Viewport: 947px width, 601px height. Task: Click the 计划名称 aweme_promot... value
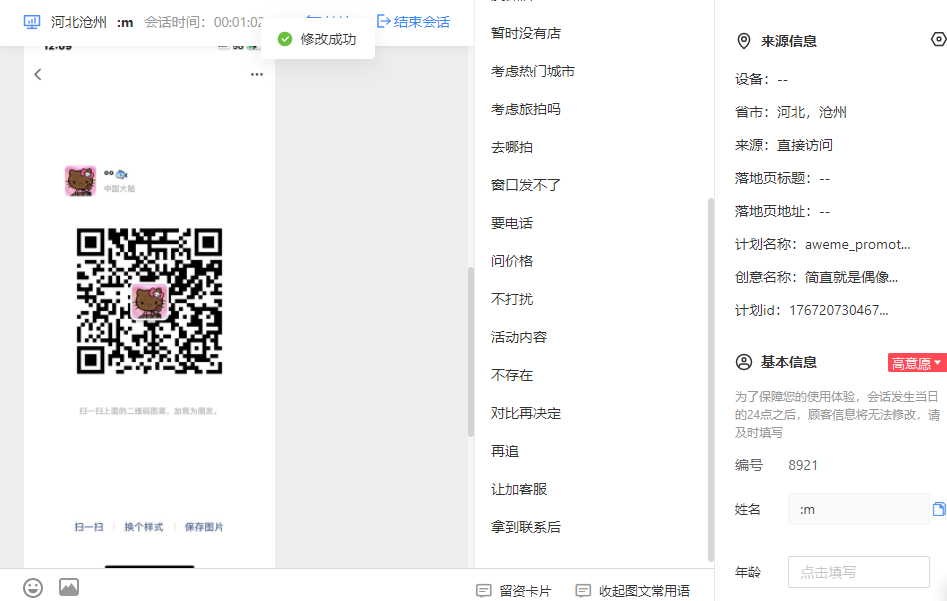(858, 245)
